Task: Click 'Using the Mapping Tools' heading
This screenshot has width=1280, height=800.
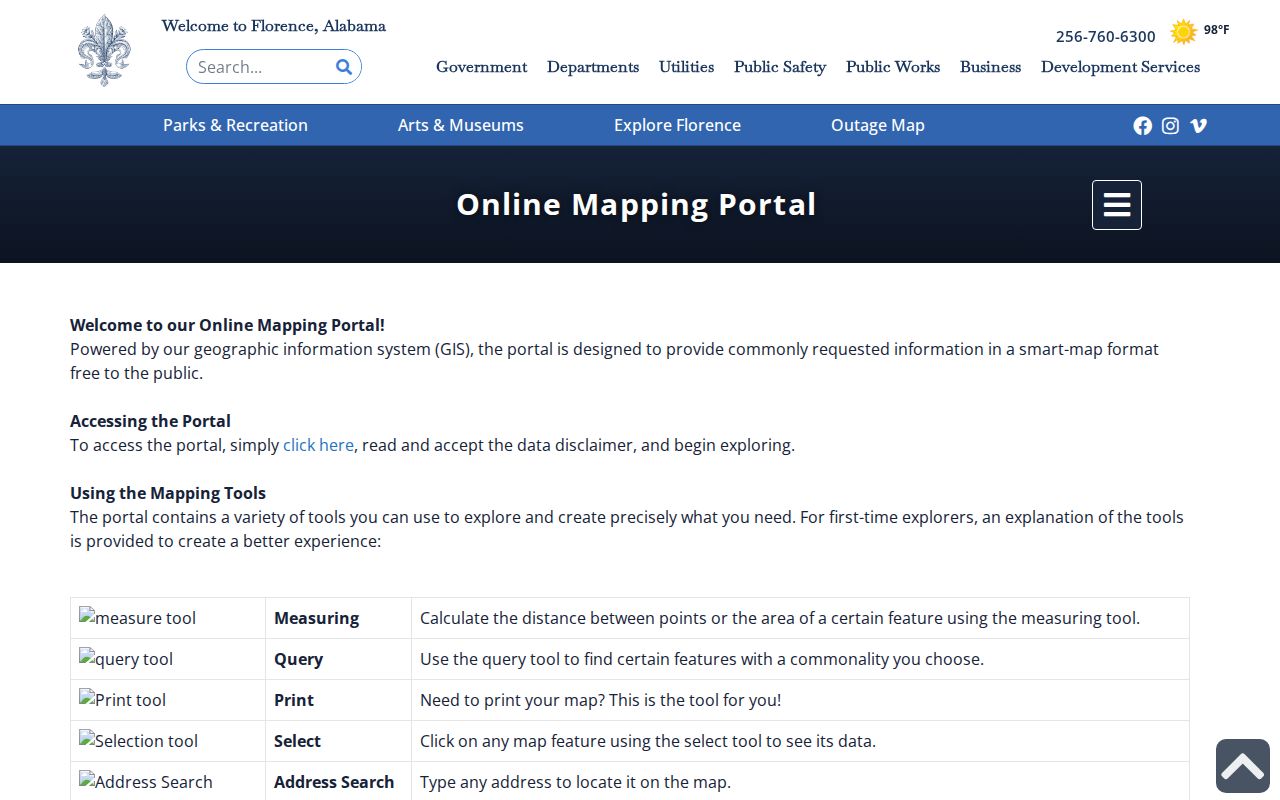Action: click(x=168, y=493)
